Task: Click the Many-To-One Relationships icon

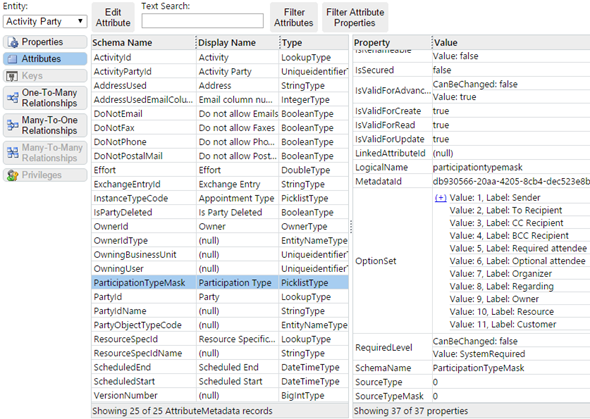Action: tap(13, 125)
